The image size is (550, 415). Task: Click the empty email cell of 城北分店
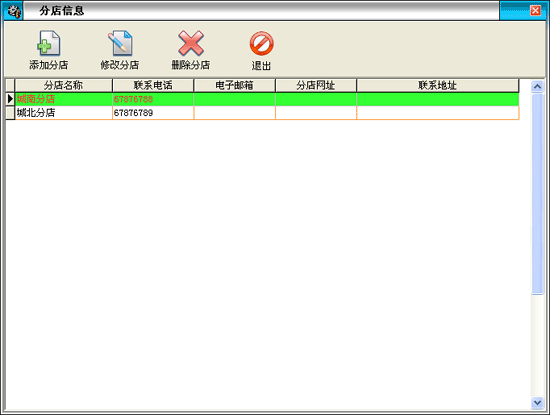point(234,113)
